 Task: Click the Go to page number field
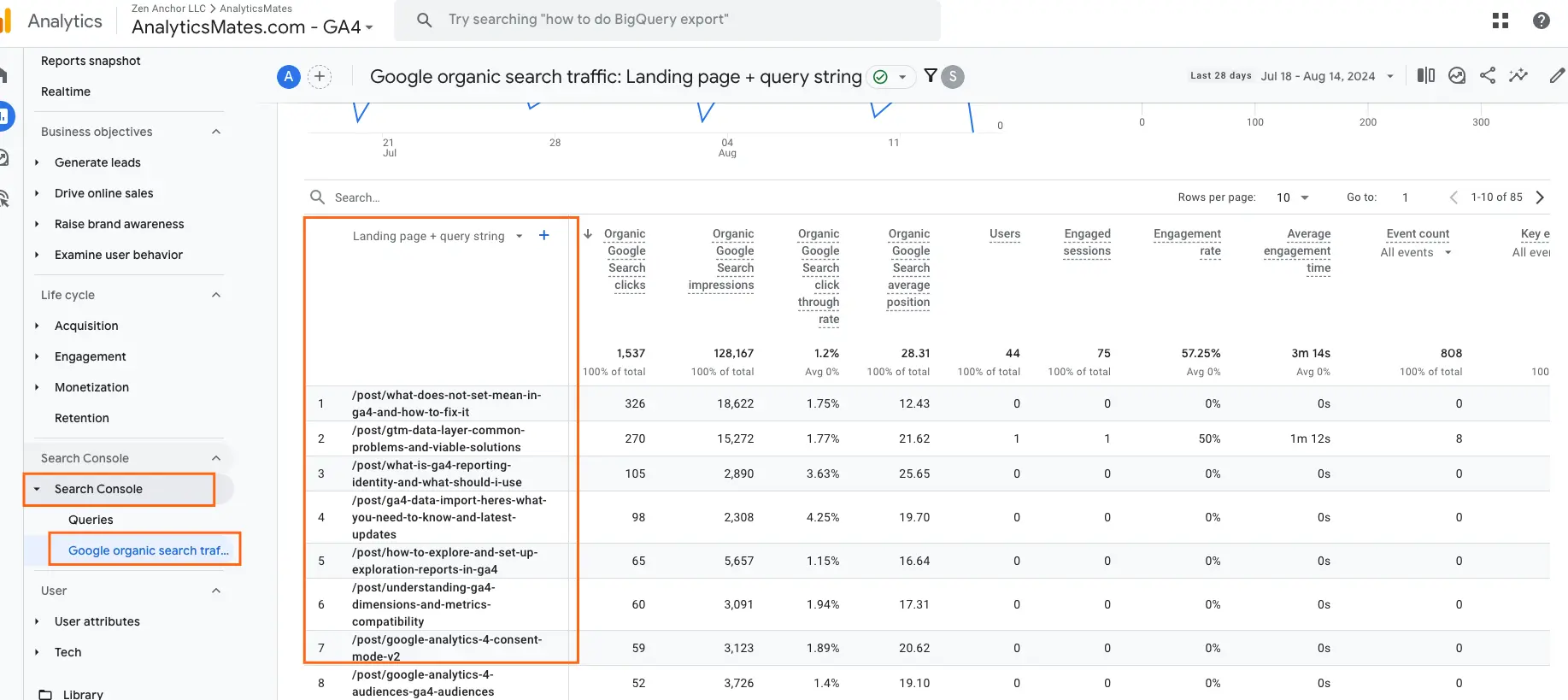point(1406,197)
